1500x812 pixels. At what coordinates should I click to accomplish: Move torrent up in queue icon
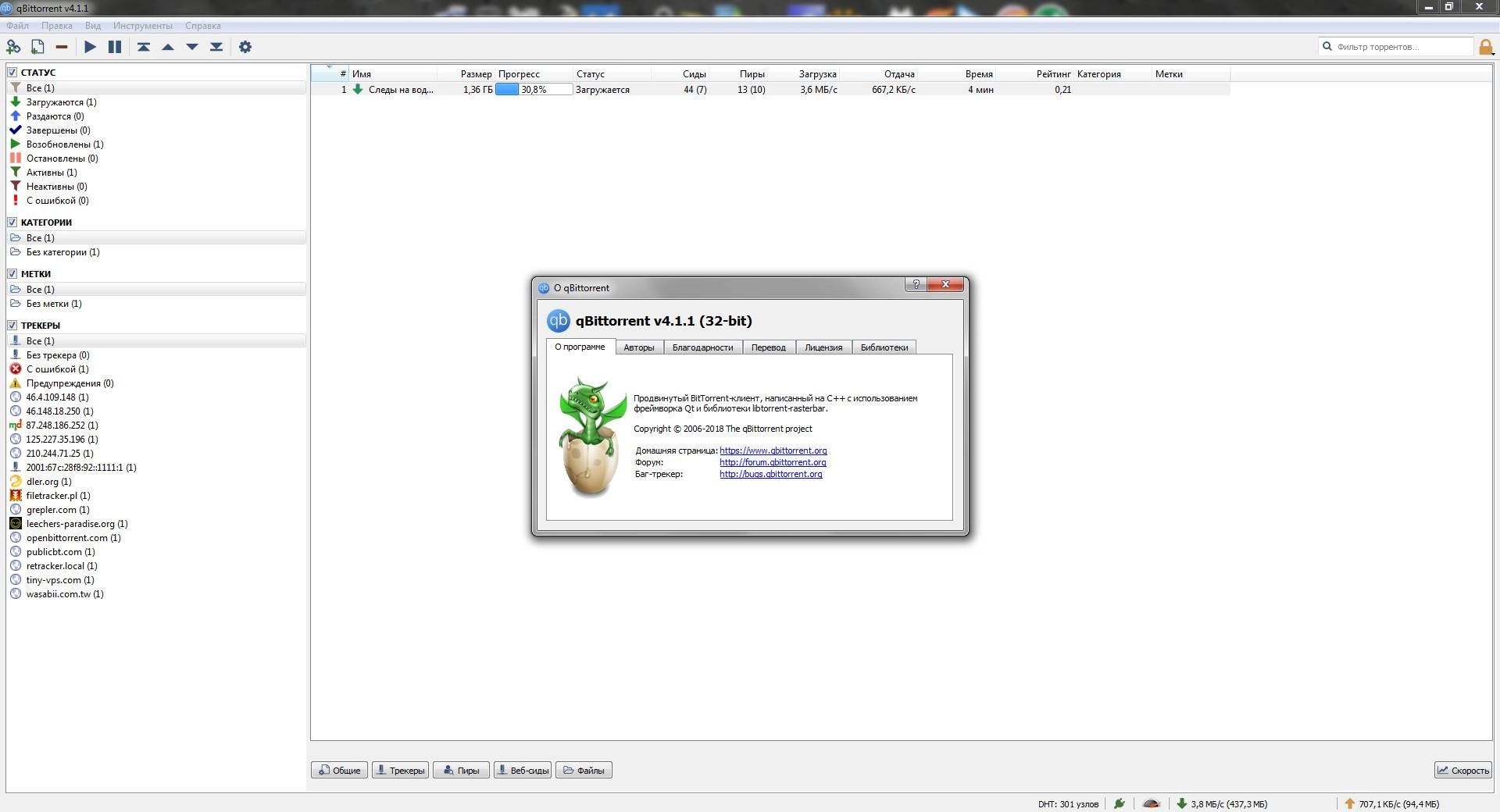click(x=168, y=47)
